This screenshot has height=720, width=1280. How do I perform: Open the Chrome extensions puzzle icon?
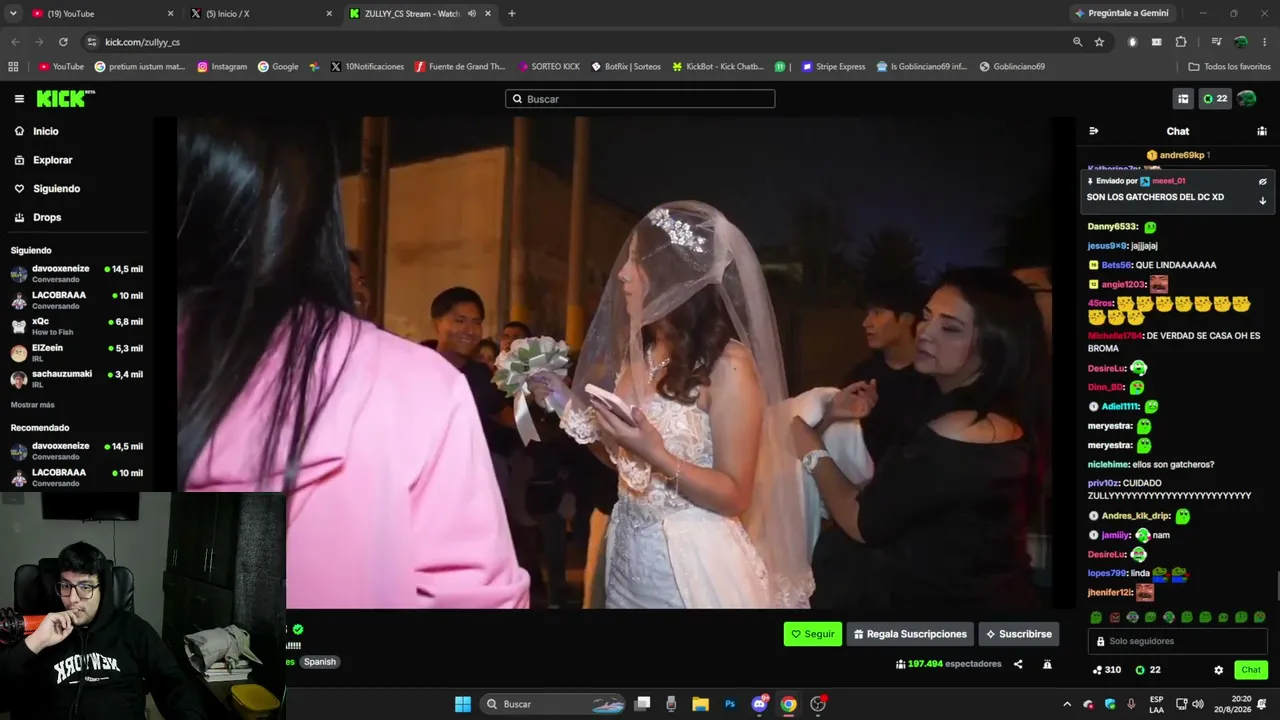[x=1181, y=42]
